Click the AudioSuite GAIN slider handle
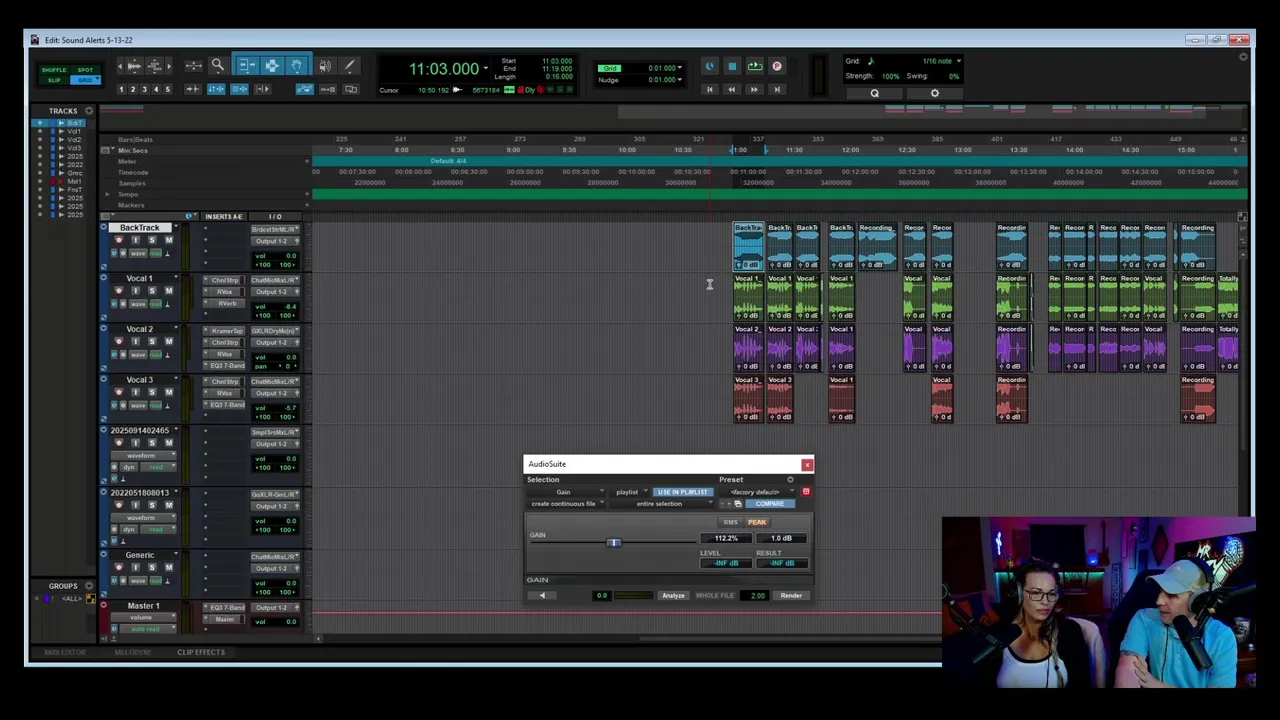The width and height of the screenshot is (1280, 720). [x=614, y=542]
